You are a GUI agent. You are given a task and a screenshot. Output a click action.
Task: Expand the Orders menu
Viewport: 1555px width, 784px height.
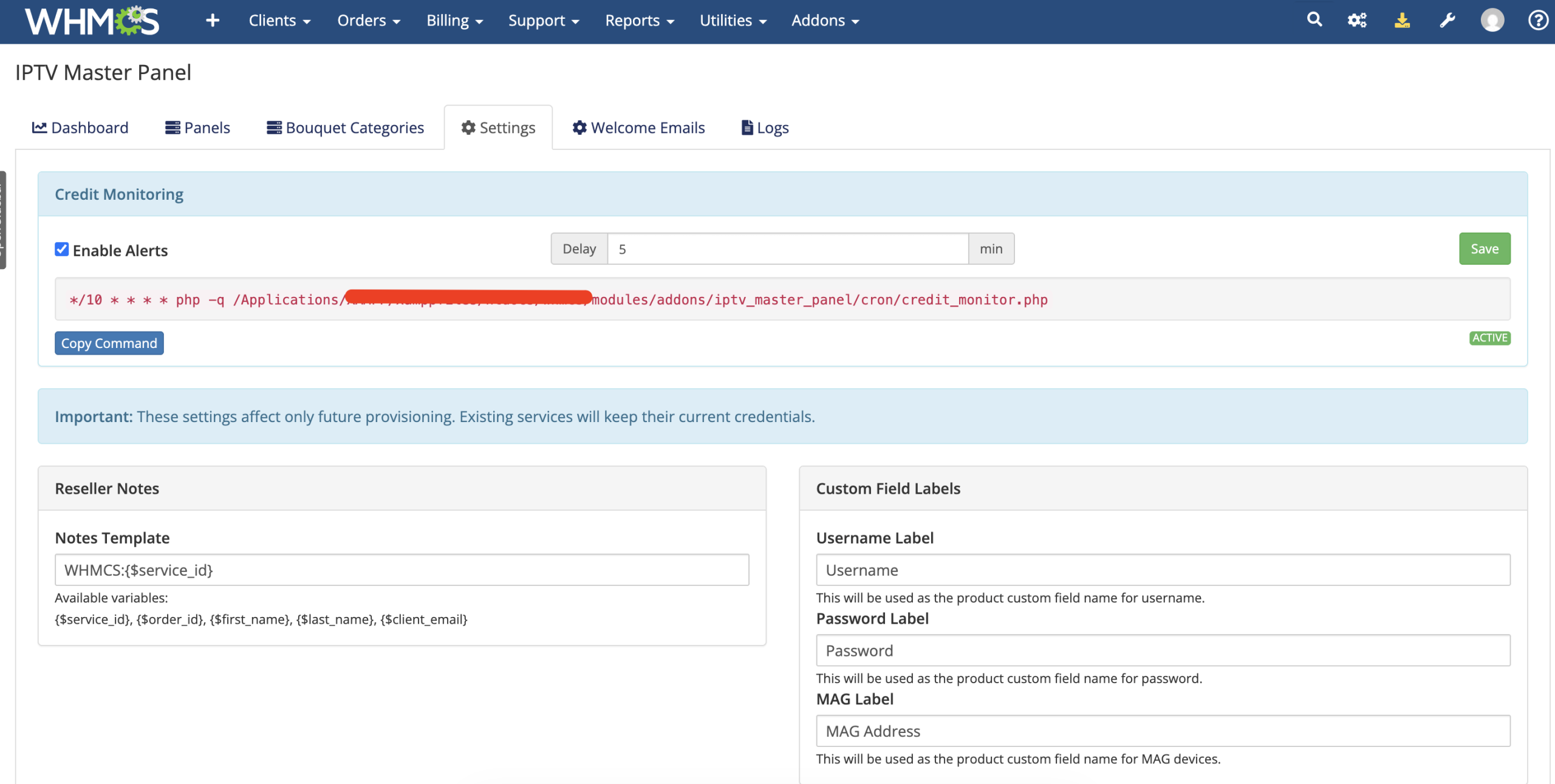pyautogui.click(x=369, y=21)
